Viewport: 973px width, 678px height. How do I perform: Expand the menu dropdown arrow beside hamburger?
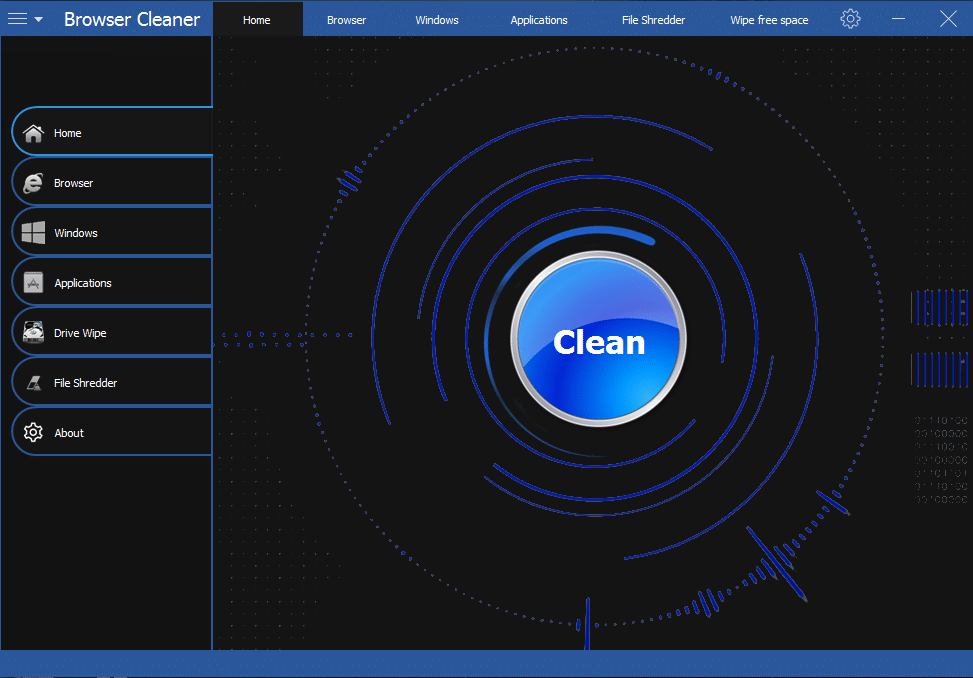coord(38,19)
